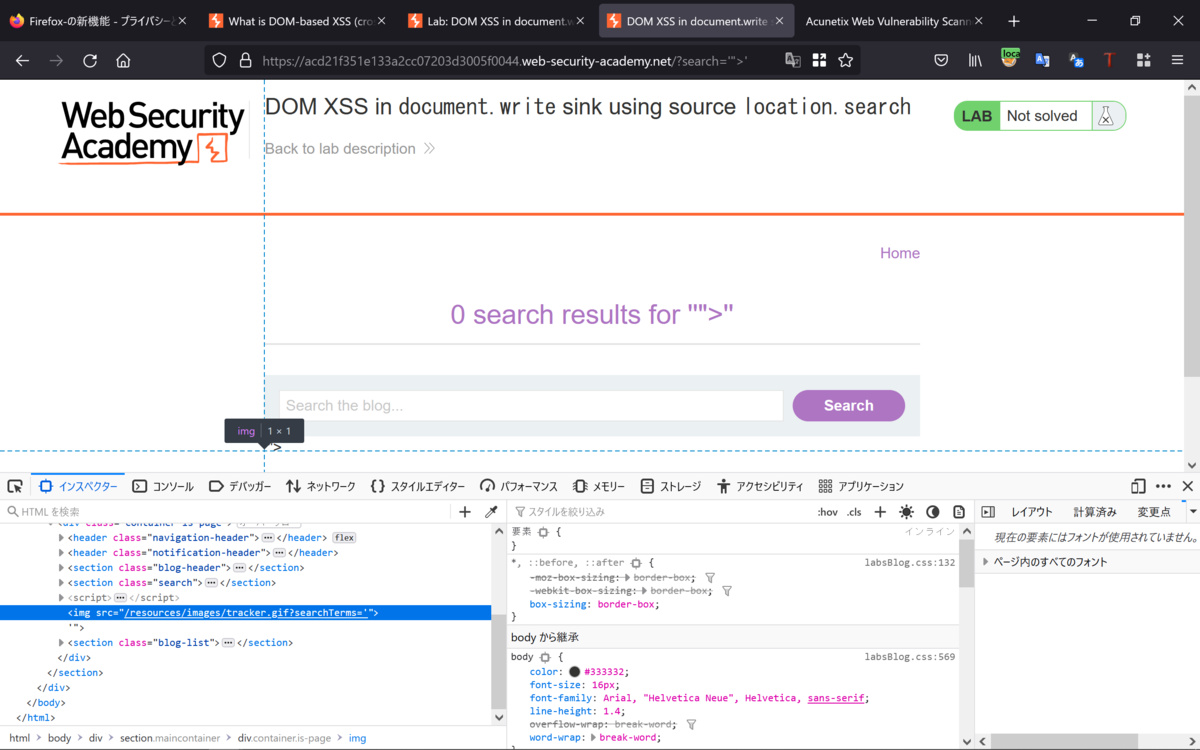
Task: Switch to the スタイルエディター tab
Action: [417, 486]
